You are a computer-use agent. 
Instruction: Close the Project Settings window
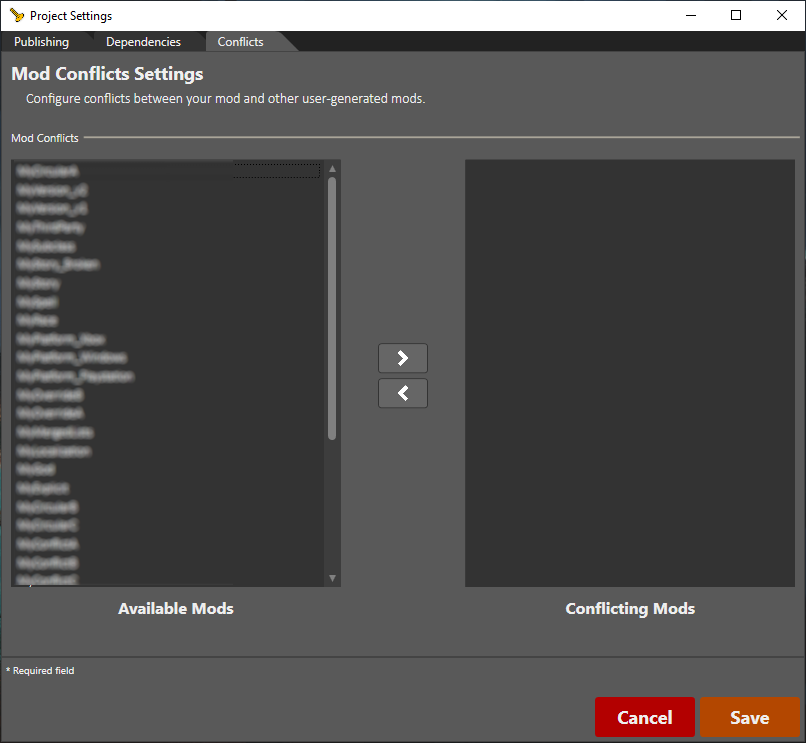point(782,16)
